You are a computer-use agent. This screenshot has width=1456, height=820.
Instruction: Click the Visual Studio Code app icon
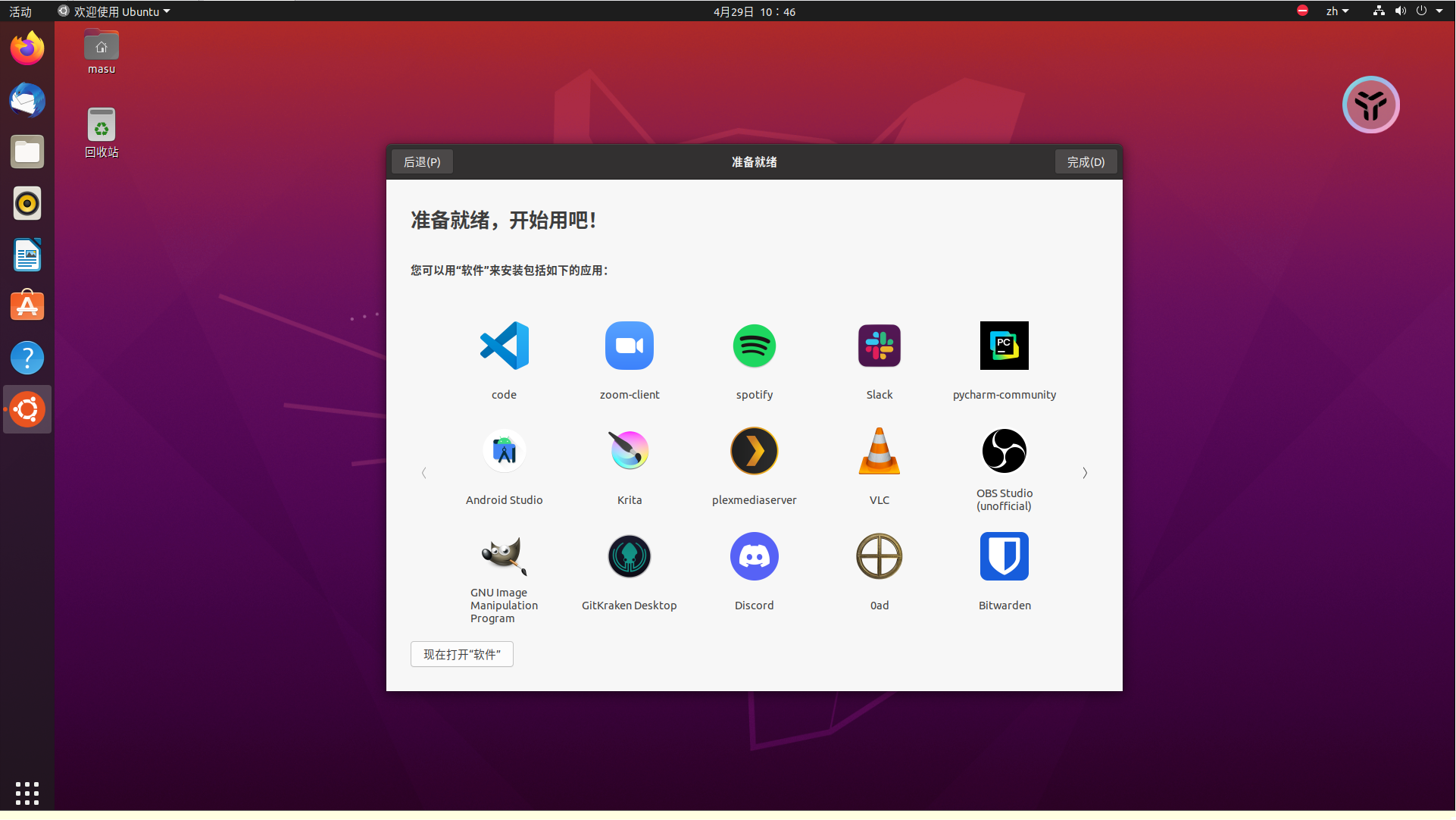[x=504, y=346]
